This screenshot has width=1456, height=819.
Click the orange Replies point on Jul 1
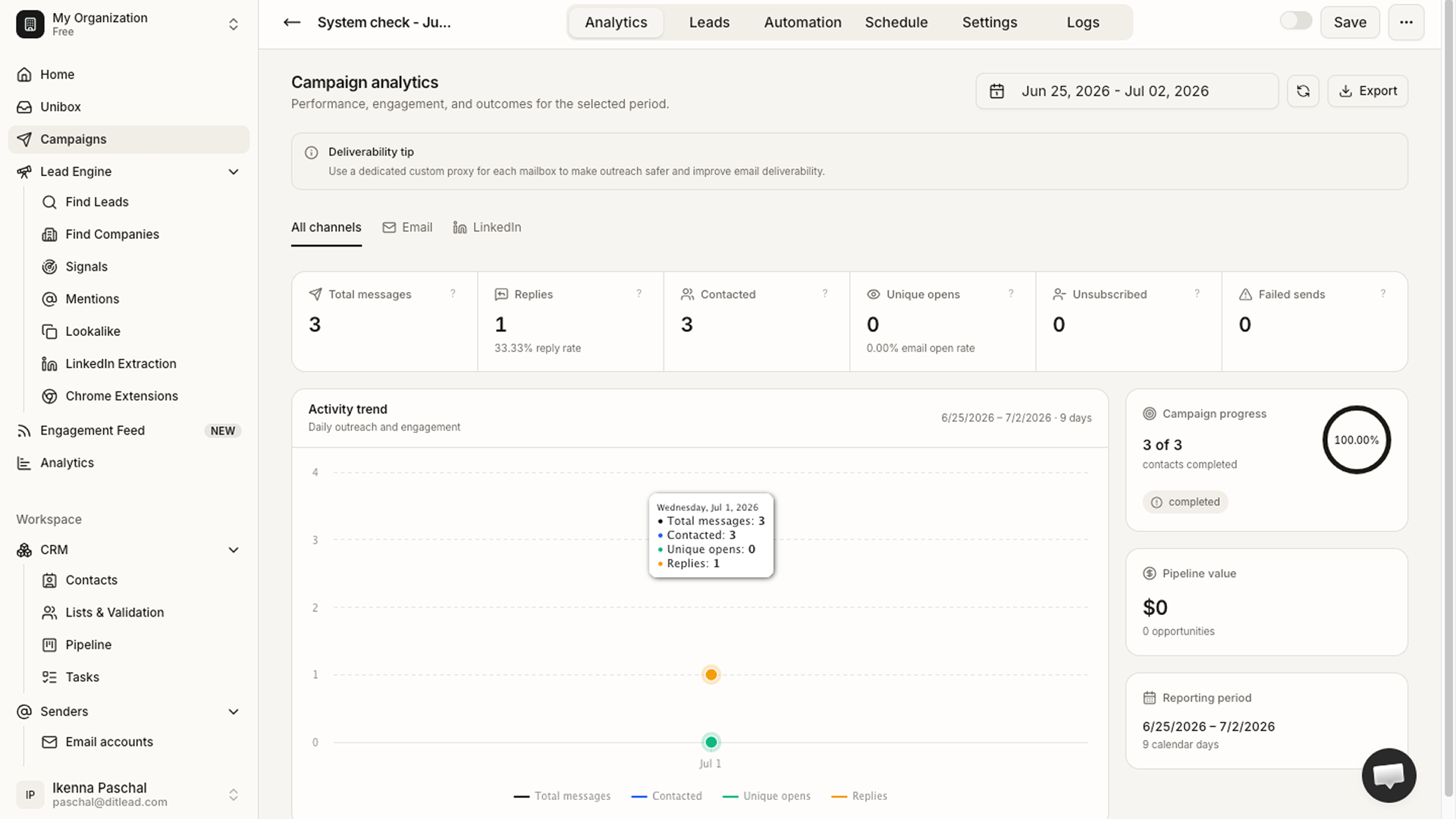(x=711, y=675)
